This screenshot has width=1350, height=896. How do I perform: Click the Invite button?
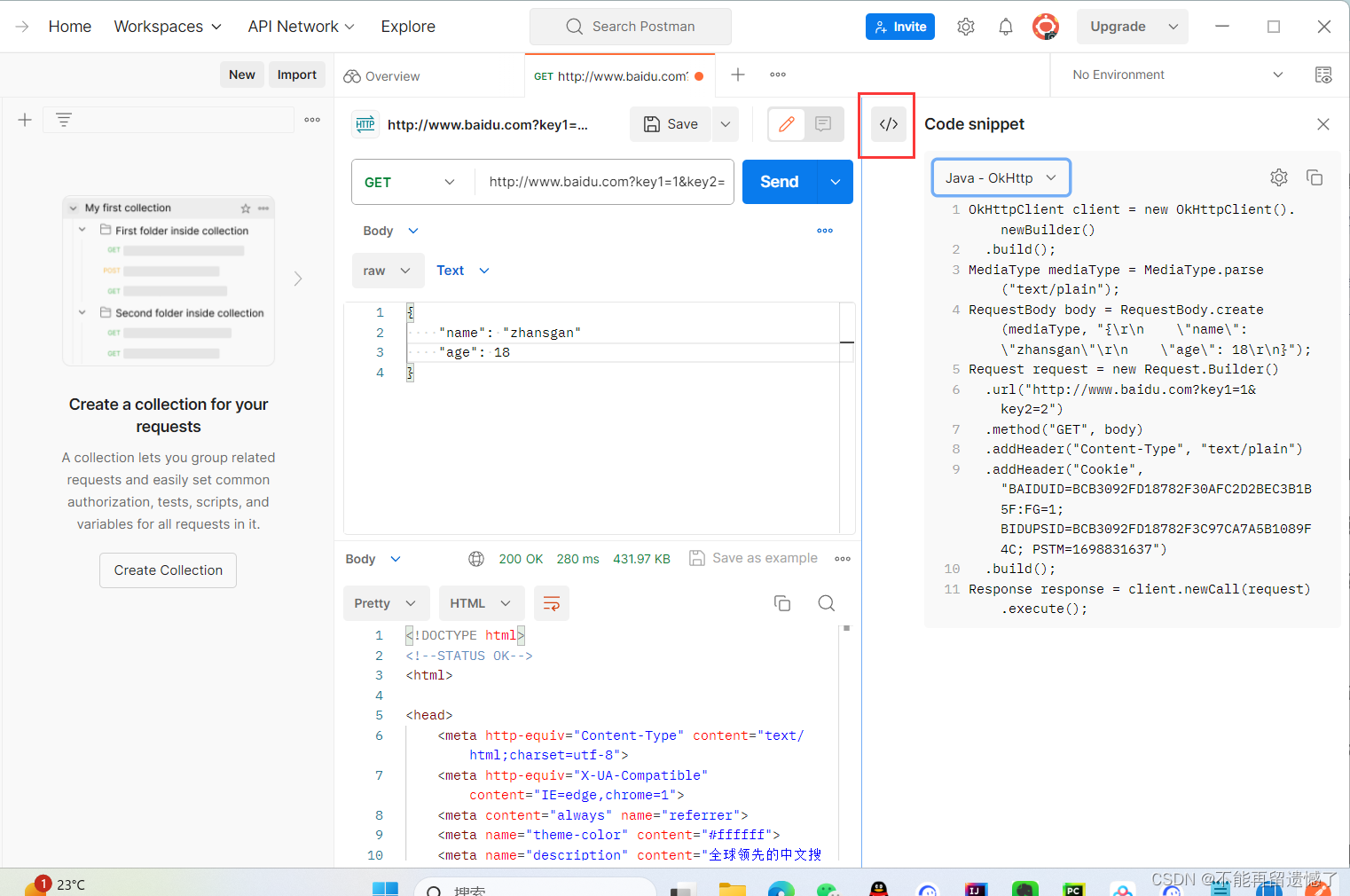[x=900, y=27]
